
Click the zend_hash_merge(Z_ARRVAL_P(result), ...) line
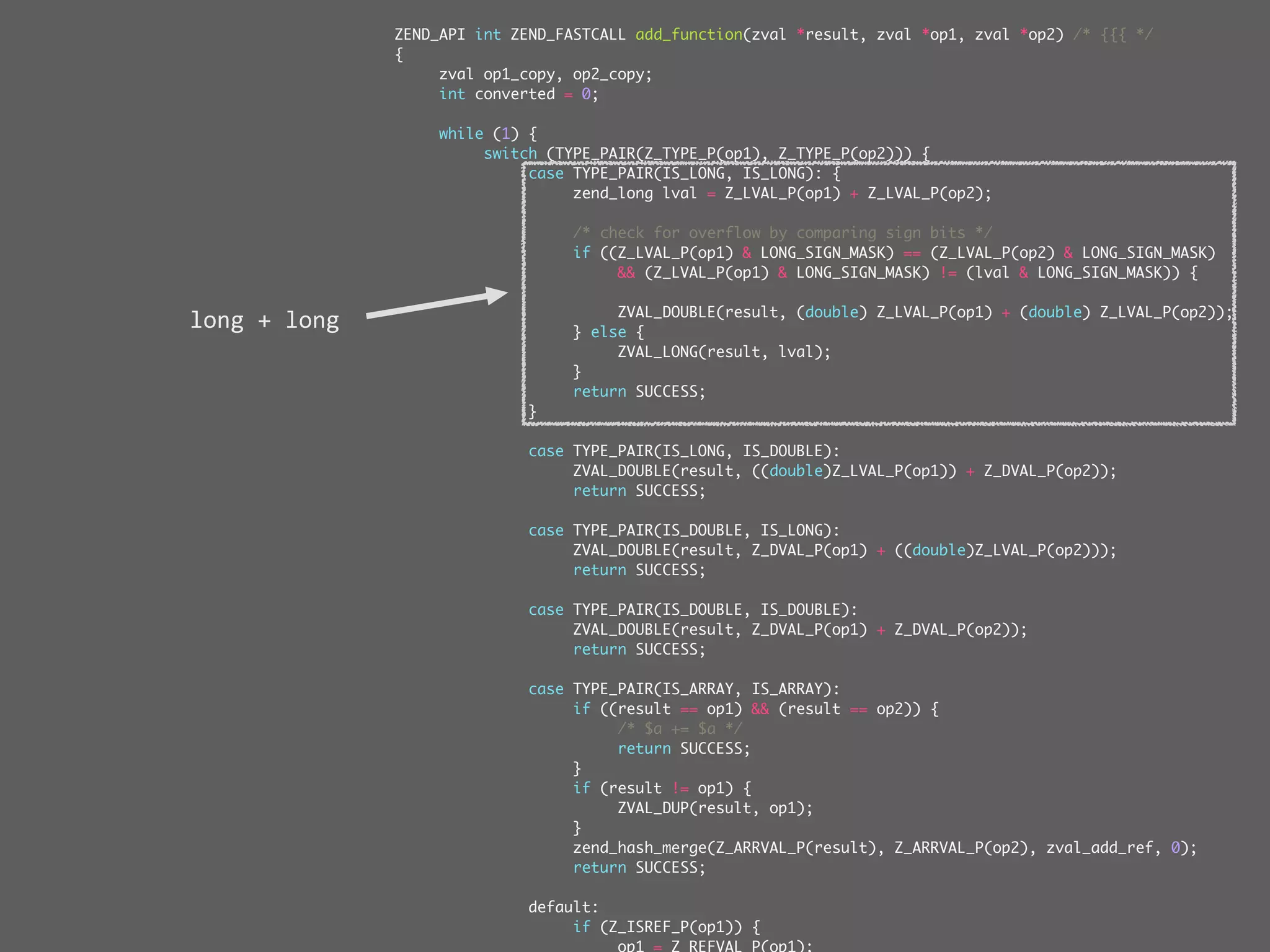[885, 848]
